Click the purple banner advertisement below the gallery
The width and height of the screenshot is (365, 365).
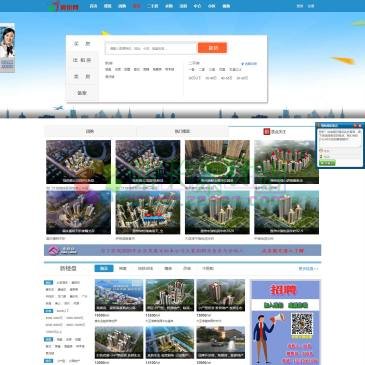pyautogui.click(x=183, y=250)
